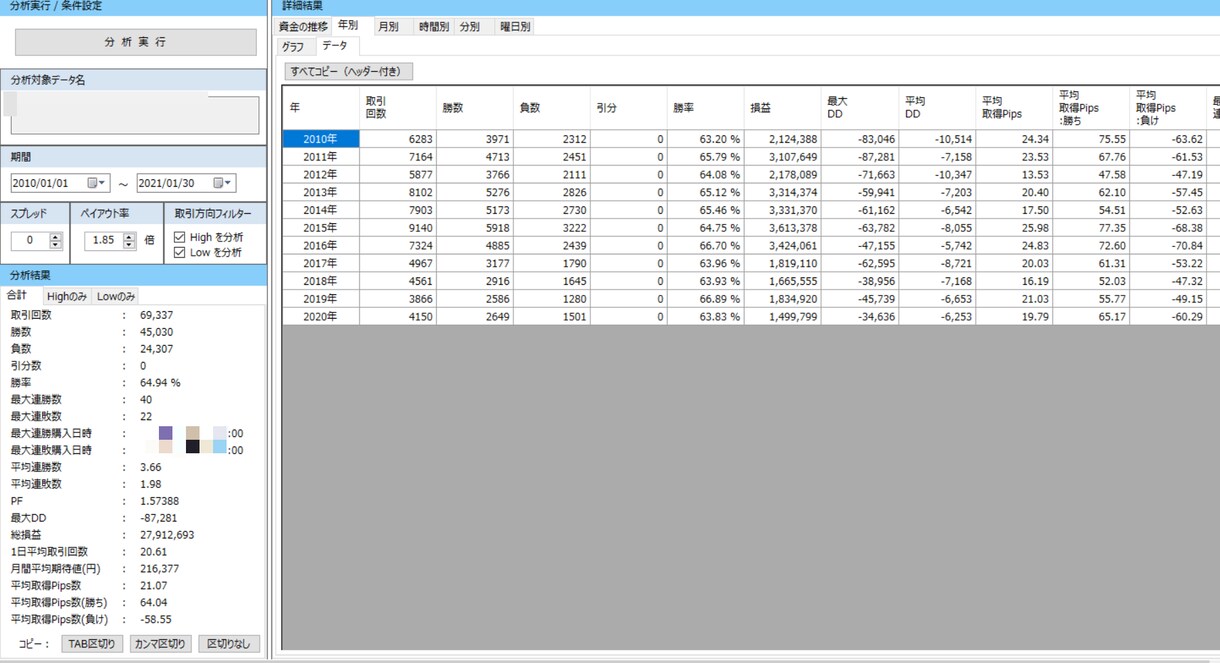1220x663 pixels.
Task: Select the 2020年 row cell
Action: click(x=321, y=317)
